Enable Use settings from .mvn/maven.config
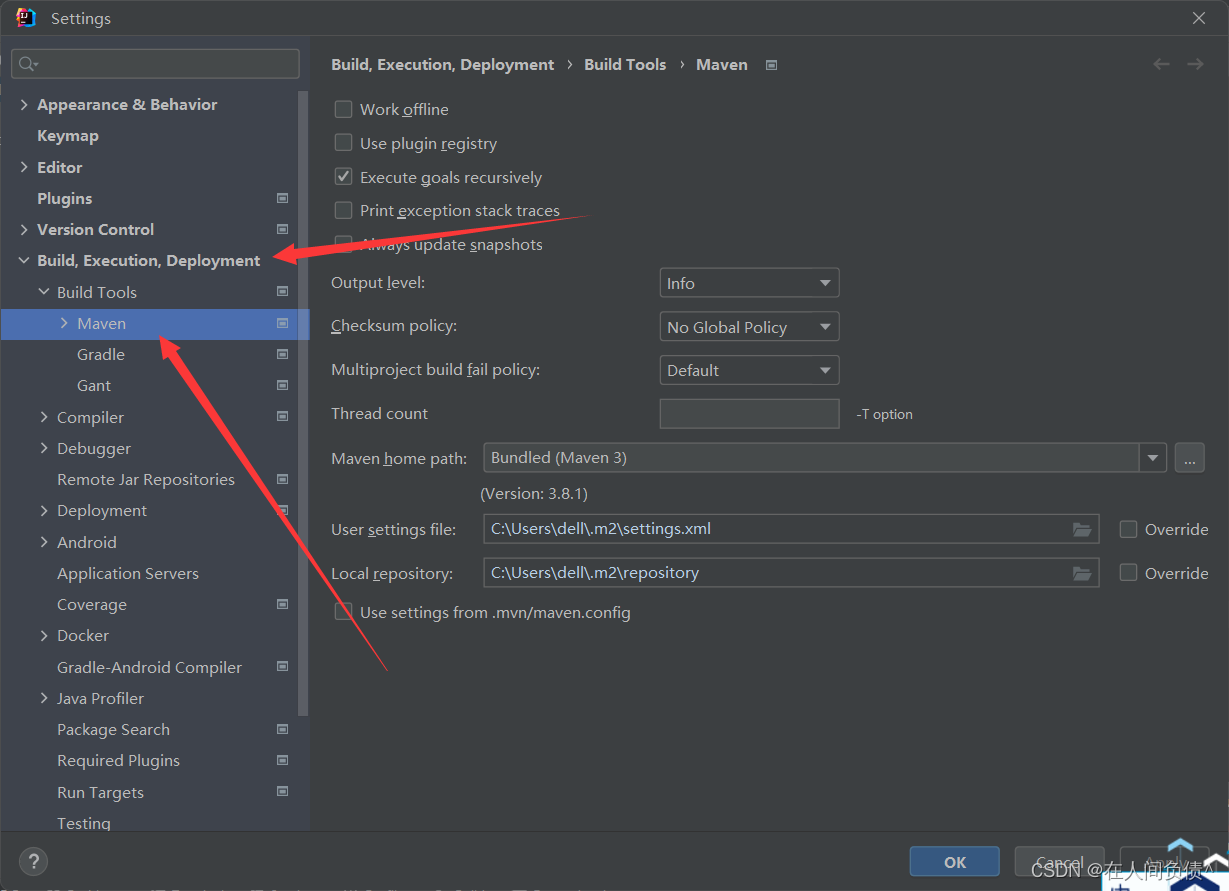Screen dimensions: 1229x891 tap(343, 612)
